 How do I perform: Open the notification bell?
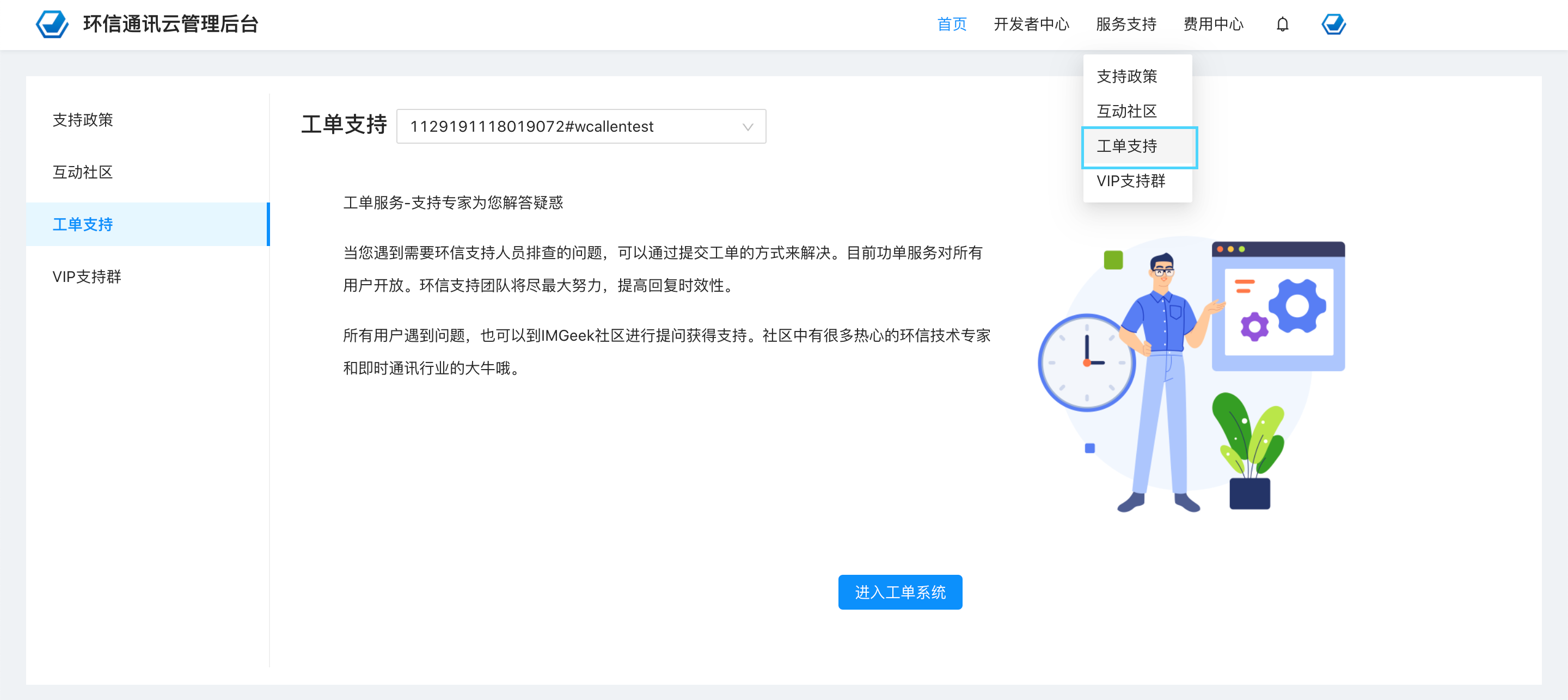point(1283,24)
